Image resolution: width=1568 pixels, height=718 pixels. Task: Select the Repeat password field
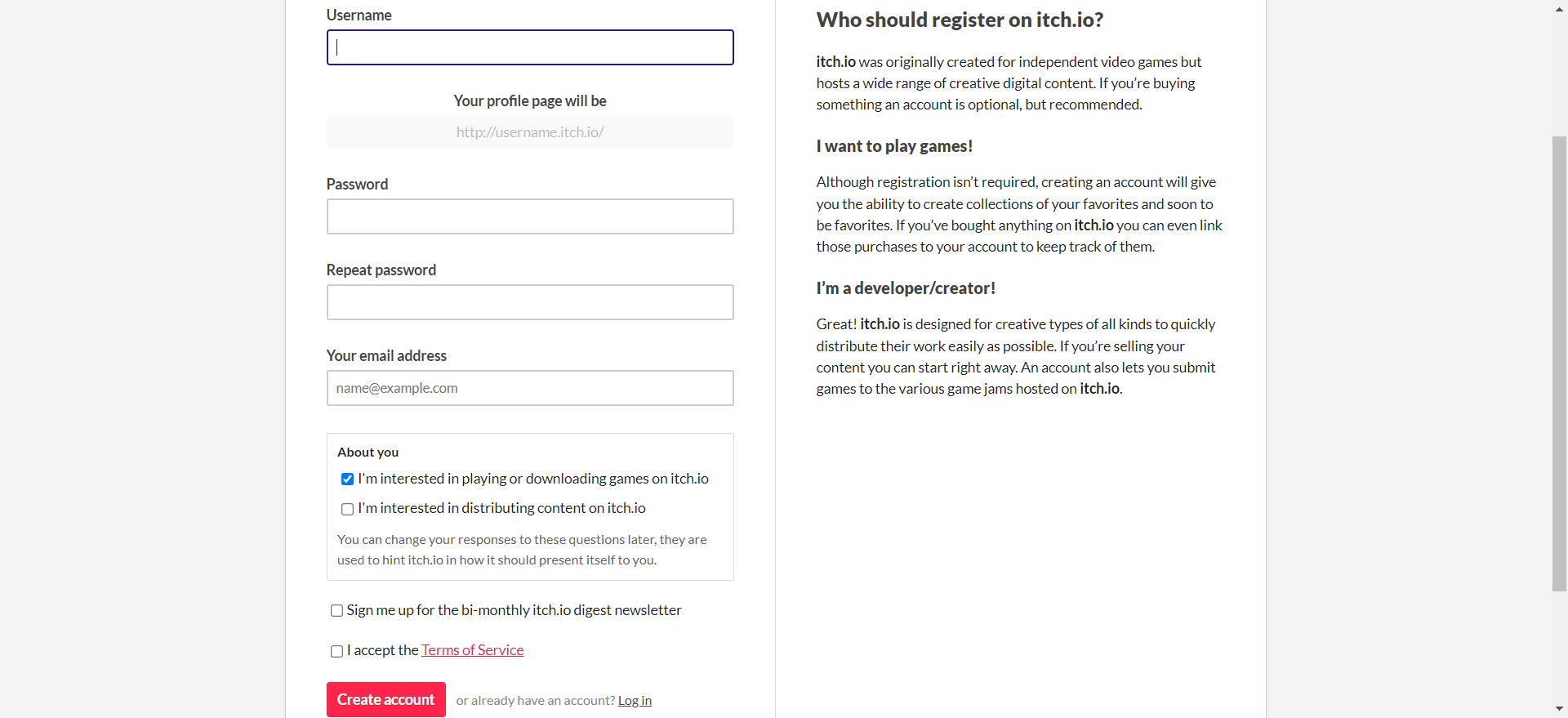pyautogui.click(x=530, y=302)
